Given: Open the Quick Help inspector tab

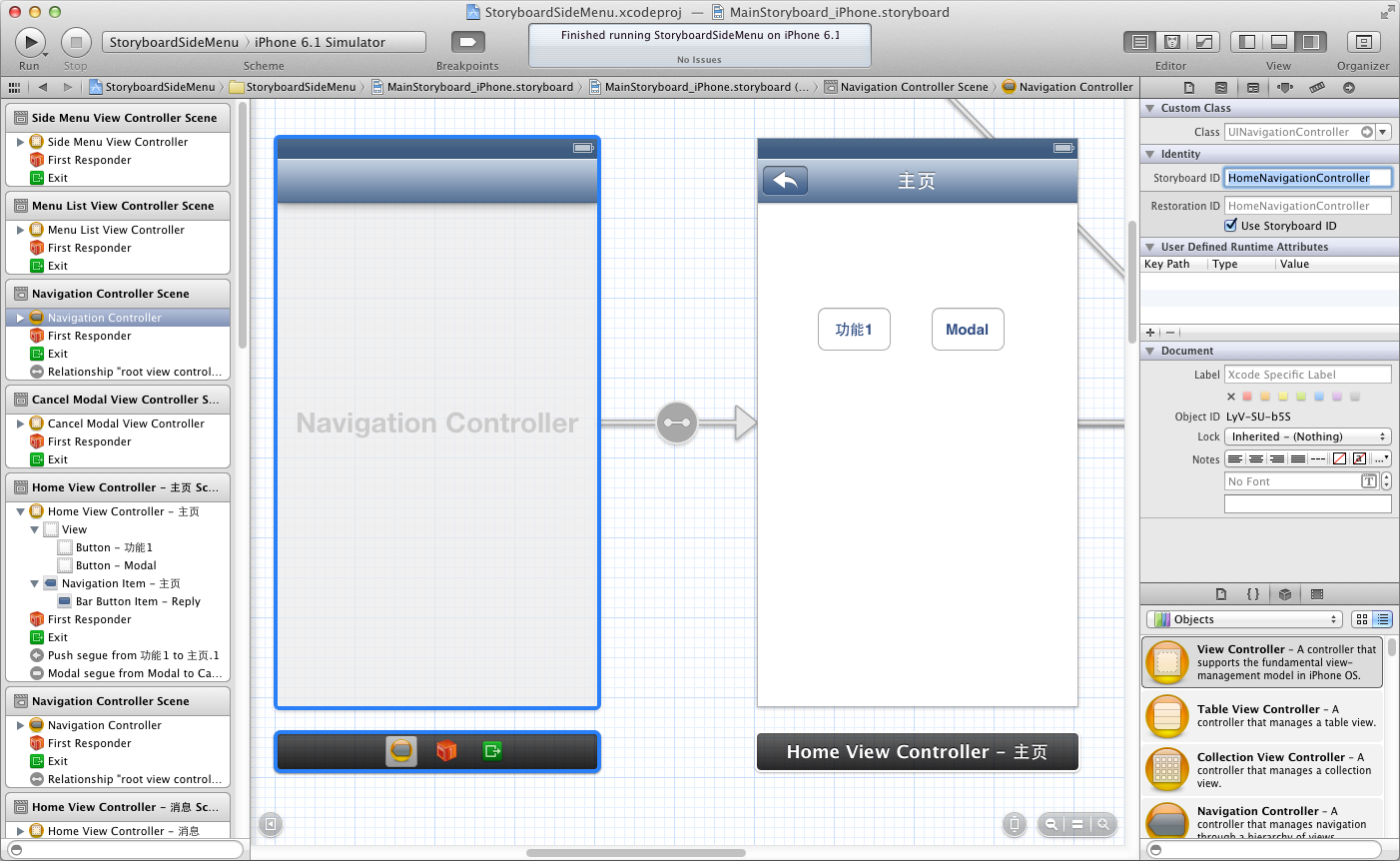Looking at the screenshot, I should pyautogui.click(x=1221, y=88).
